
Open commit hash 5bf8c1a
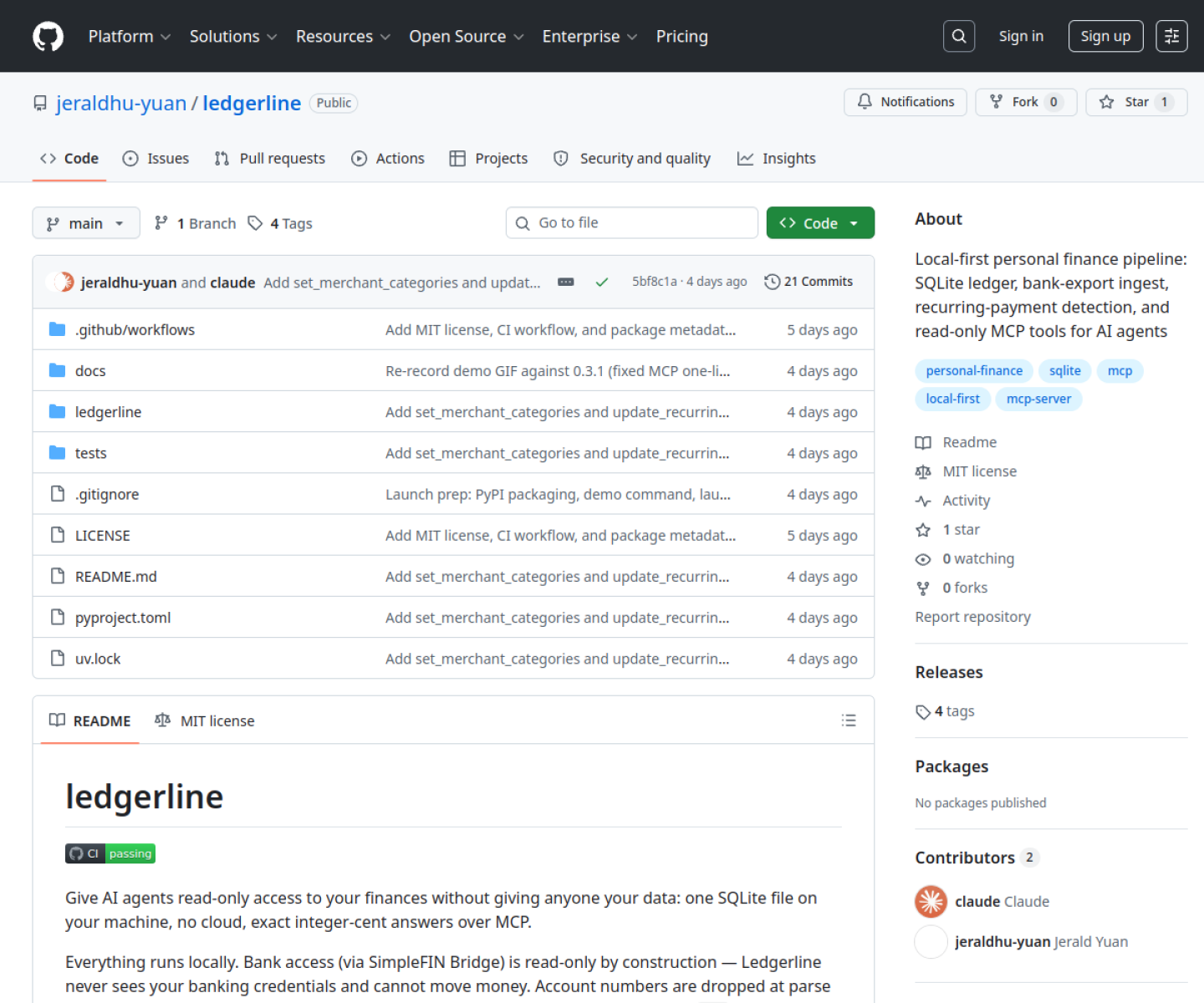coord(655,282)
